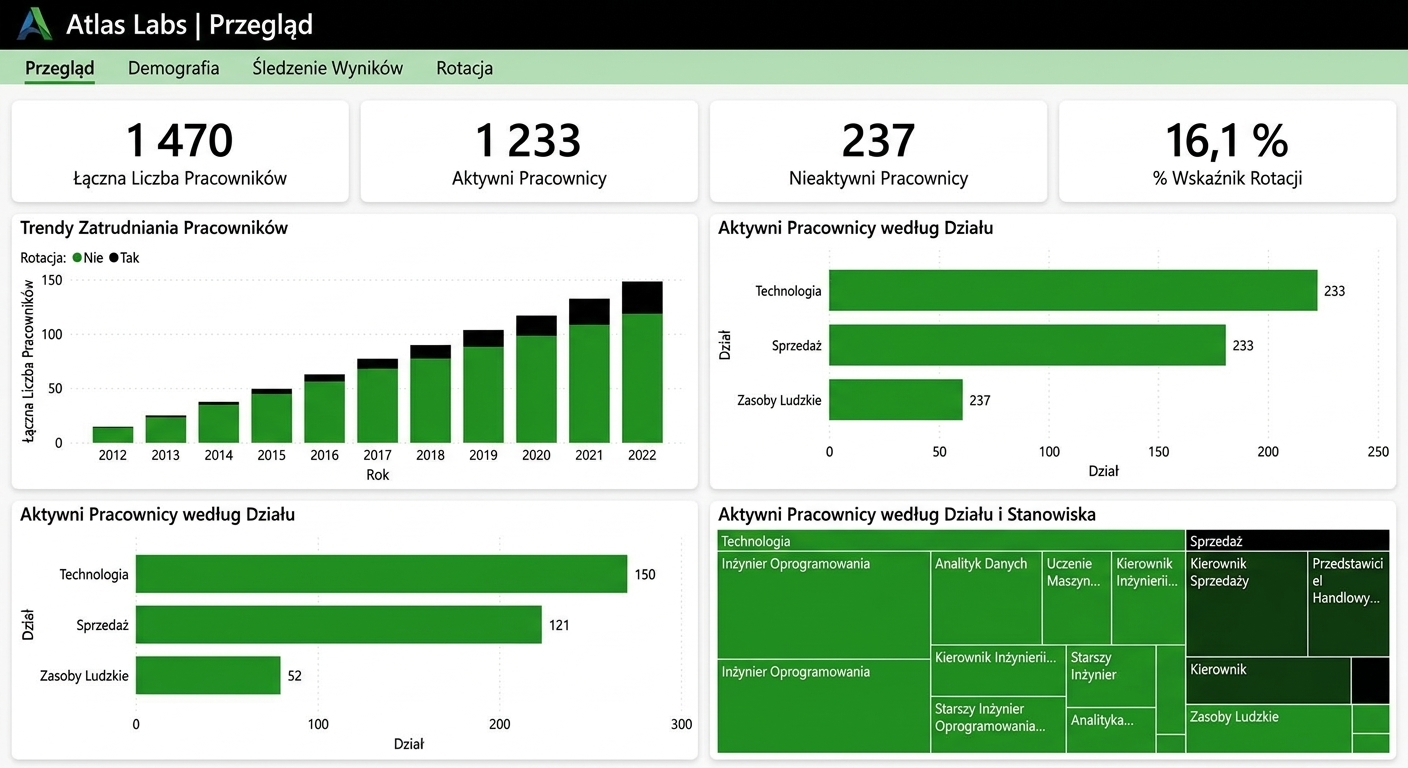Open the Rotacja tab
This screenshot has height=768, width=1408.
pos(465,68)
